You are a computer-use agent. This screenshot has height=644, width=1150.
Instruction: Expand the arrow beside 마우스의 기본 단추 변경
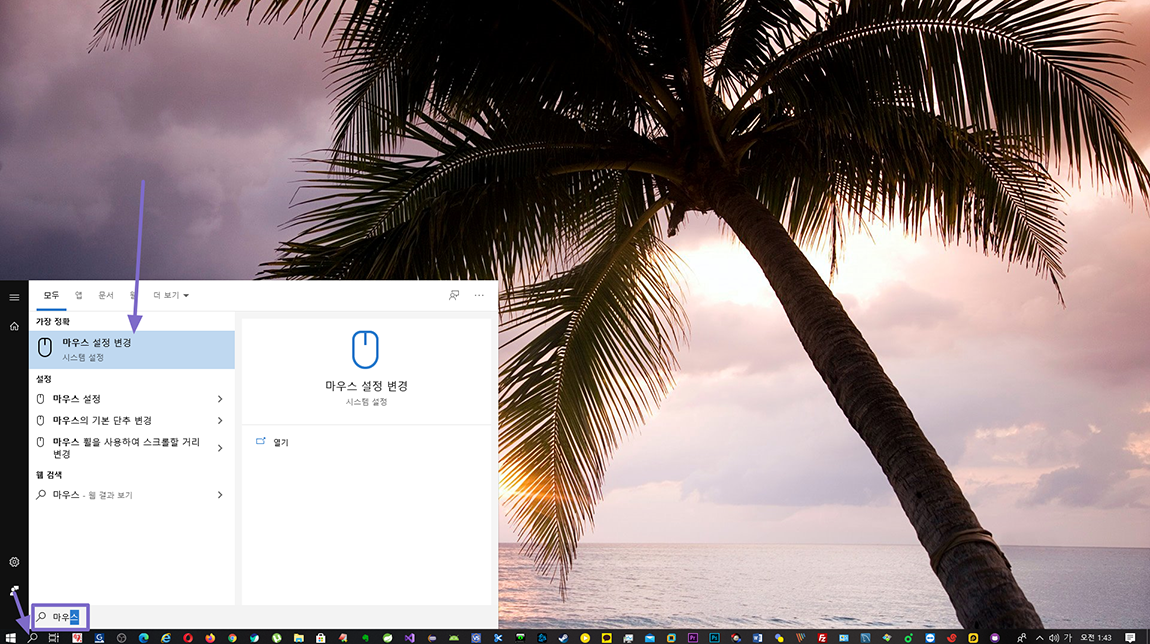[x=220, y=420]
